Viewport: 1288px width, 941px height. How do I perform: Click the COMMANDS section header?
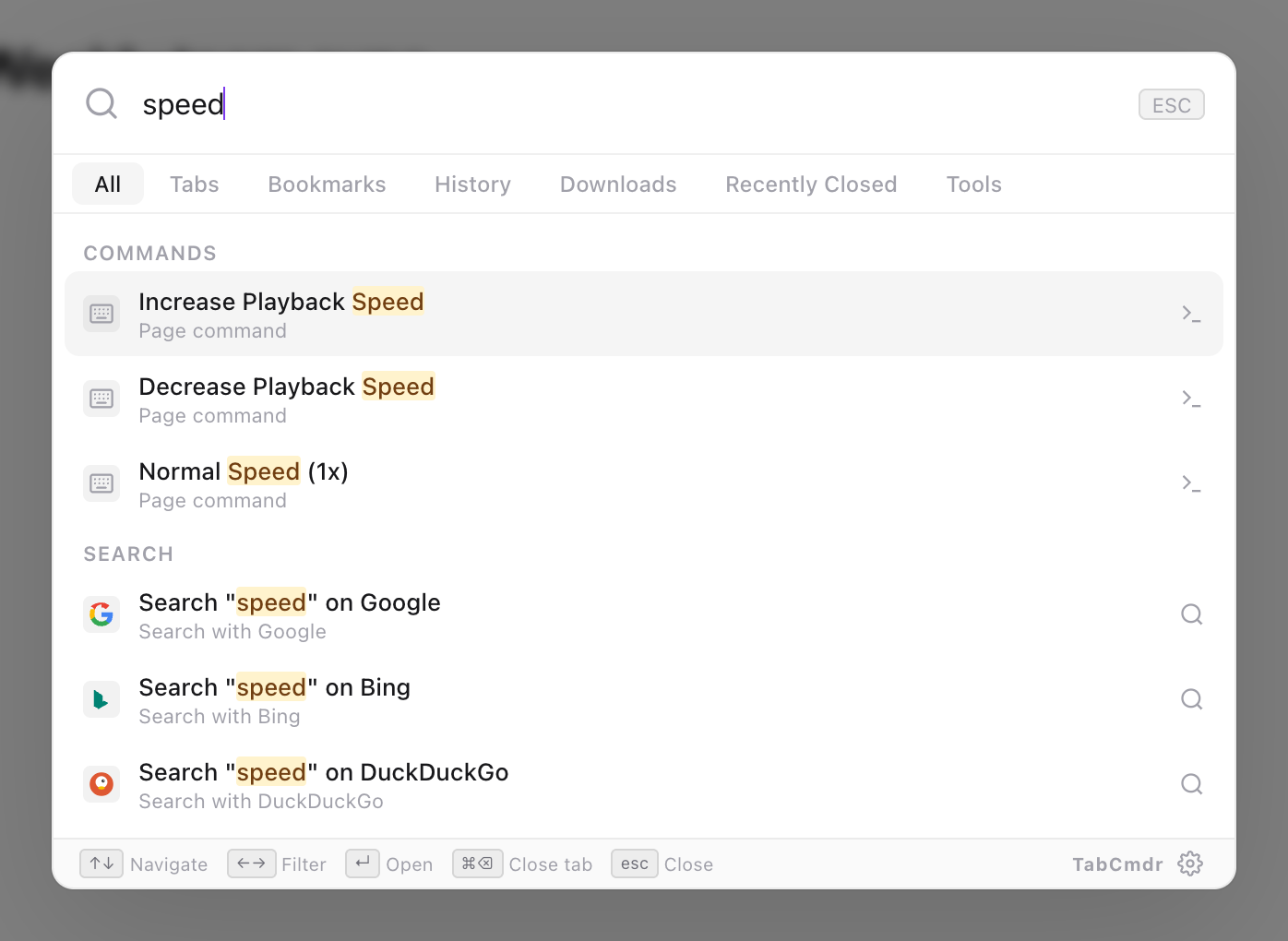tap(150, 254)
